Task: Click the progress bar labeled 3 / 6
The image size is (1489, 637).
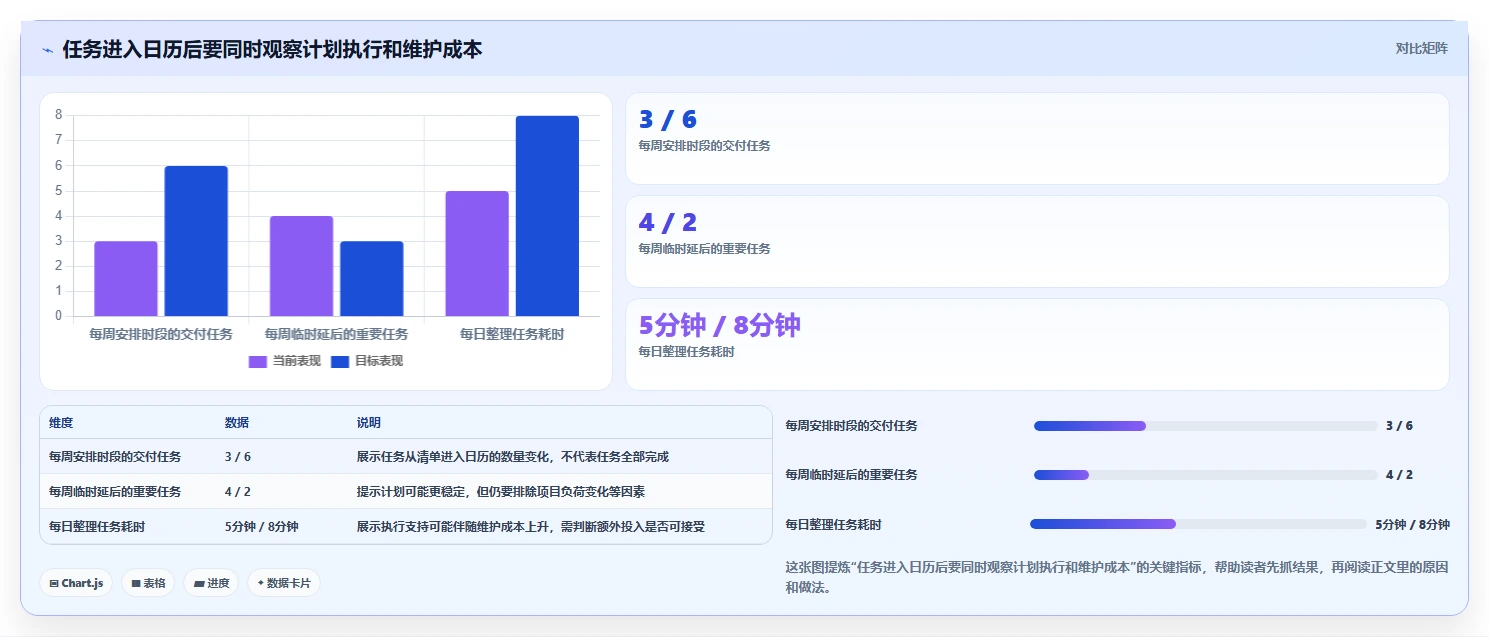Action: (x=1205, y=426)
